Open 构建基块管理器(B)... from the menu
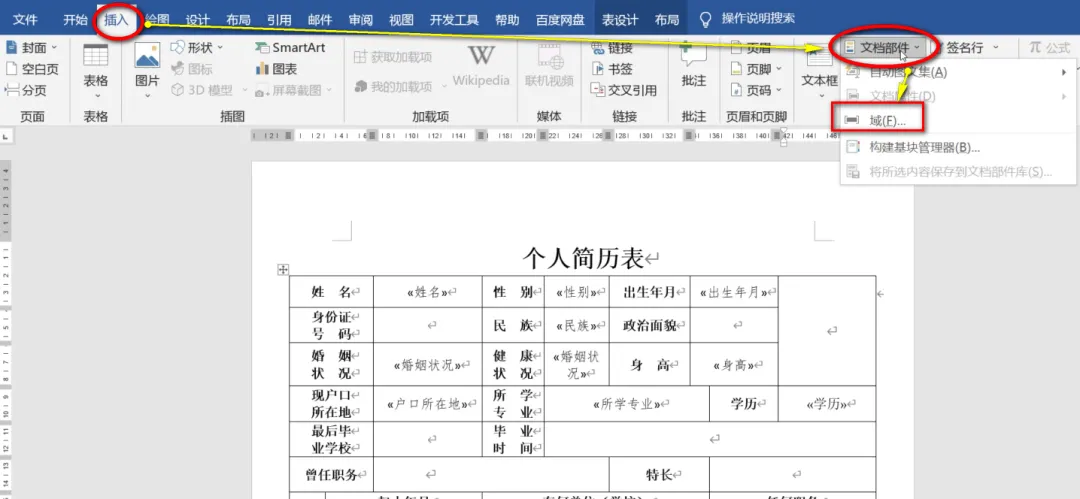This screenshot has height=499, width=1080. (958, 147)
